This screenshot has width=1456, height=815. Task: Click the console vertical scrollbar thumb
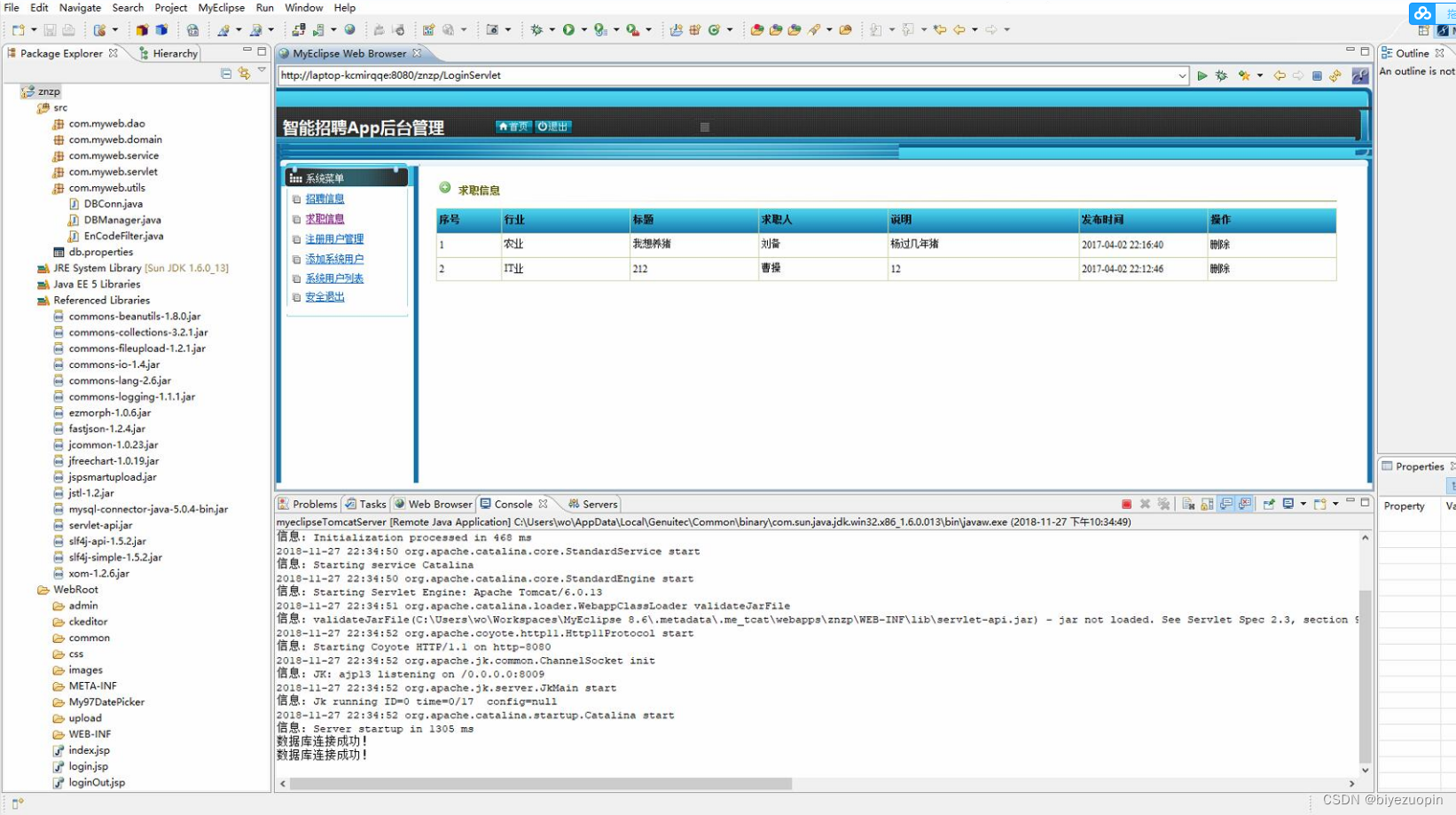pos(1366,676)
